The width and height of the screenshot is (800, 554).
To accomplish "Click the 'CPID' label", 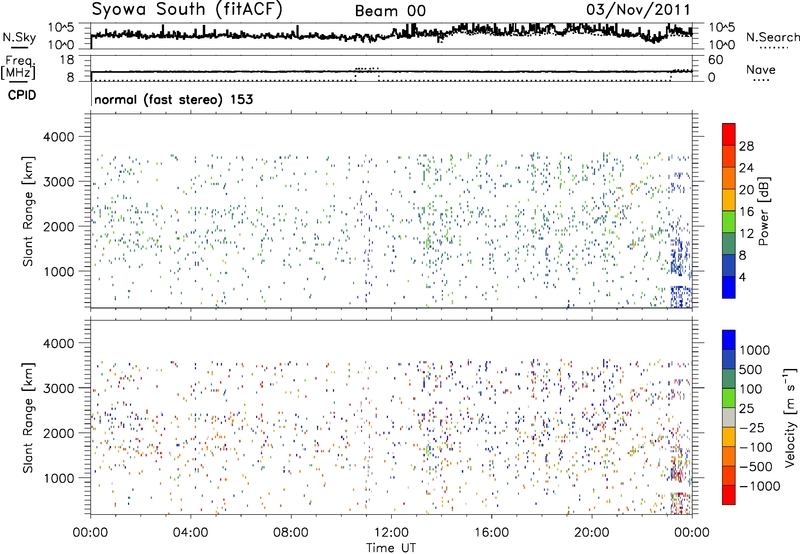I will [x=22, y=95].
